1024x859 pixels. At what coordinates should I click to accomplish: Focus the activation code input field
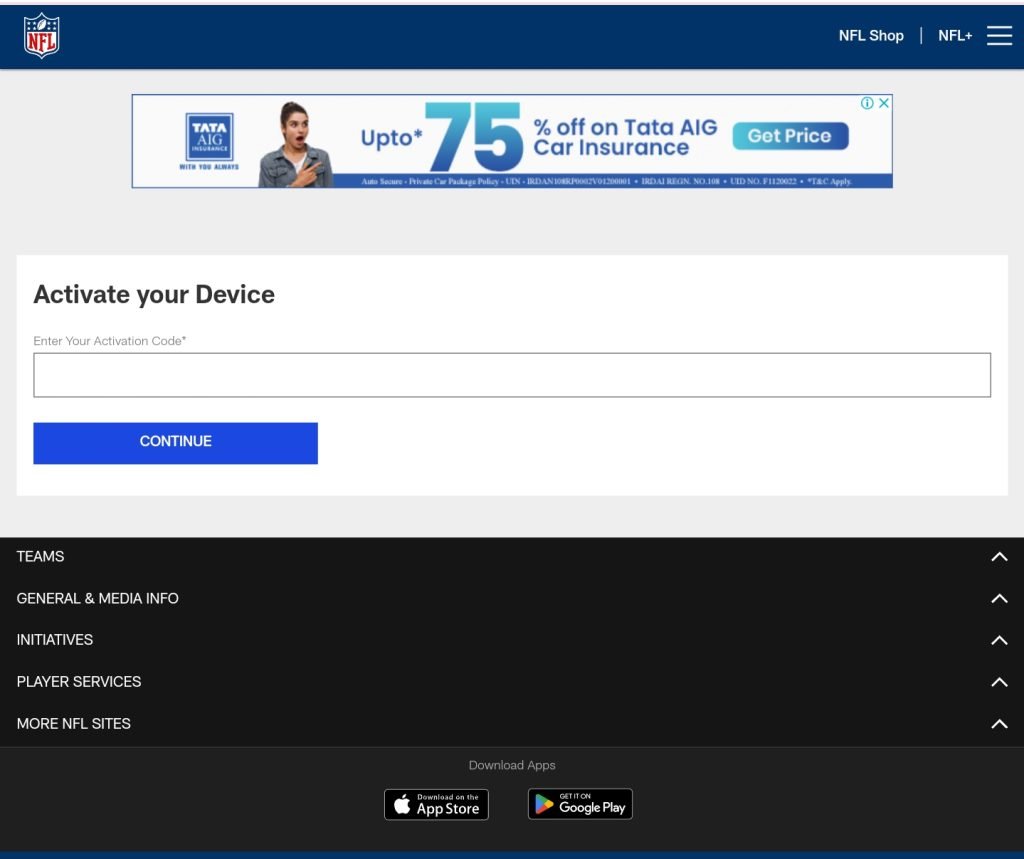point(512,375)
